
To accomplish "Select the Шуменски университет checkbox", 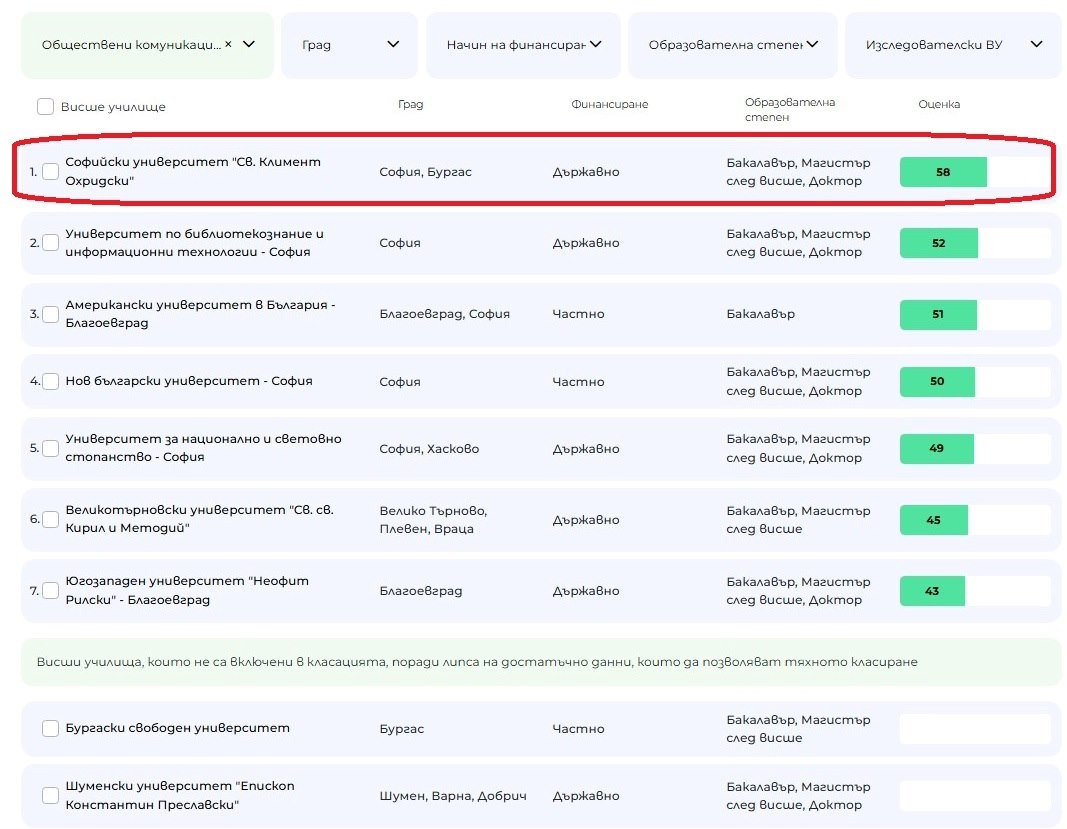I will click(50, 796).
